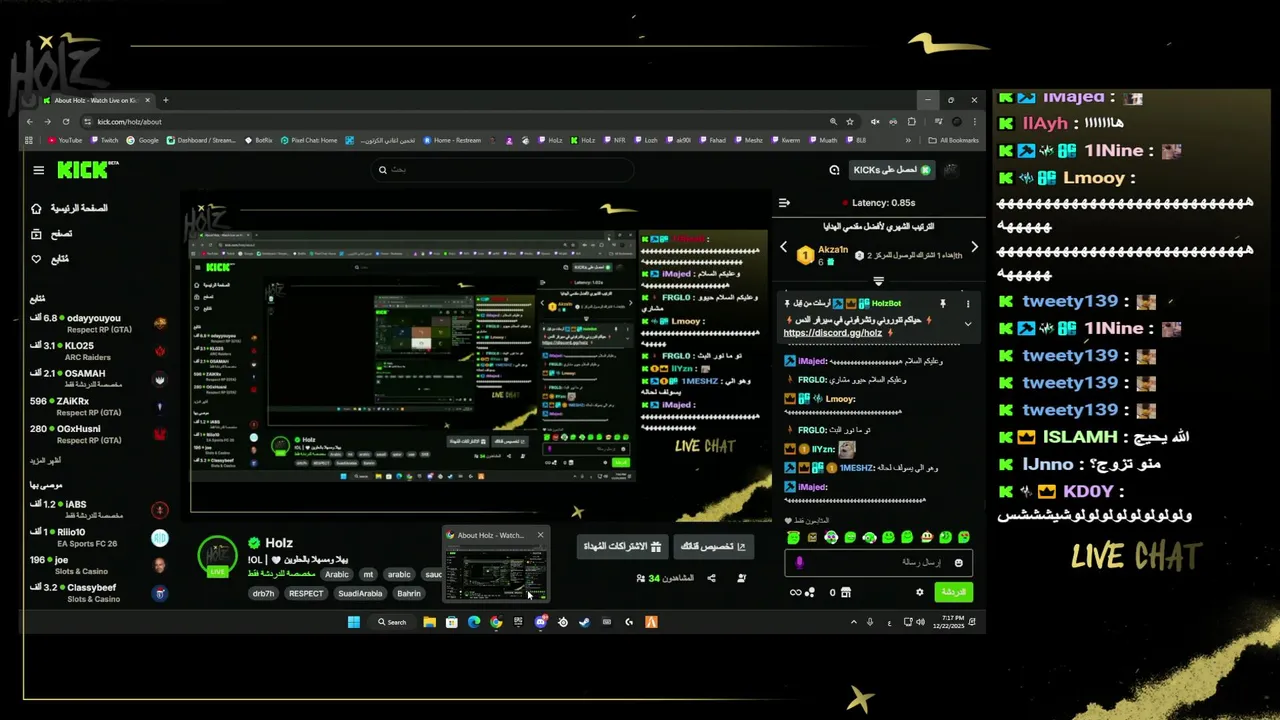This screenshot has height=720, width=1280.
Task: Collapse the pinned message chevron
Action: [967, 324]
